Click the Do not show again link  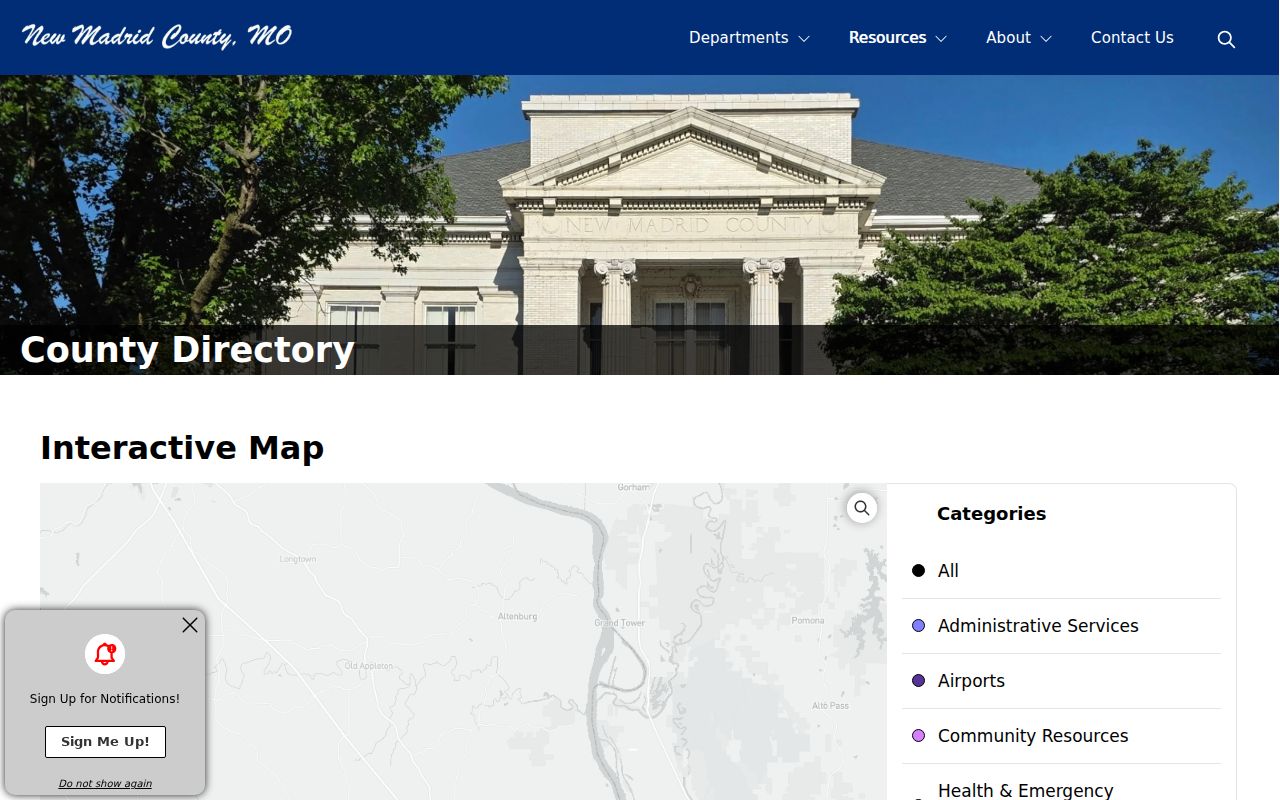tap(105, 783)
